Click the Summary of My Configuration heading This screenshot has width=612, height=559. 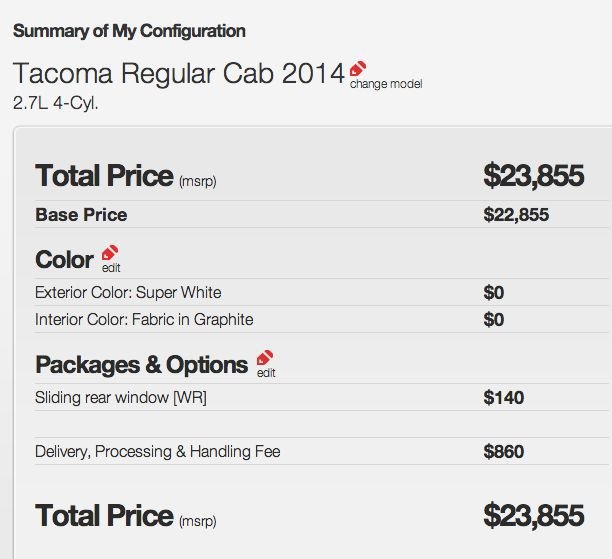click(x=129, y=31)
